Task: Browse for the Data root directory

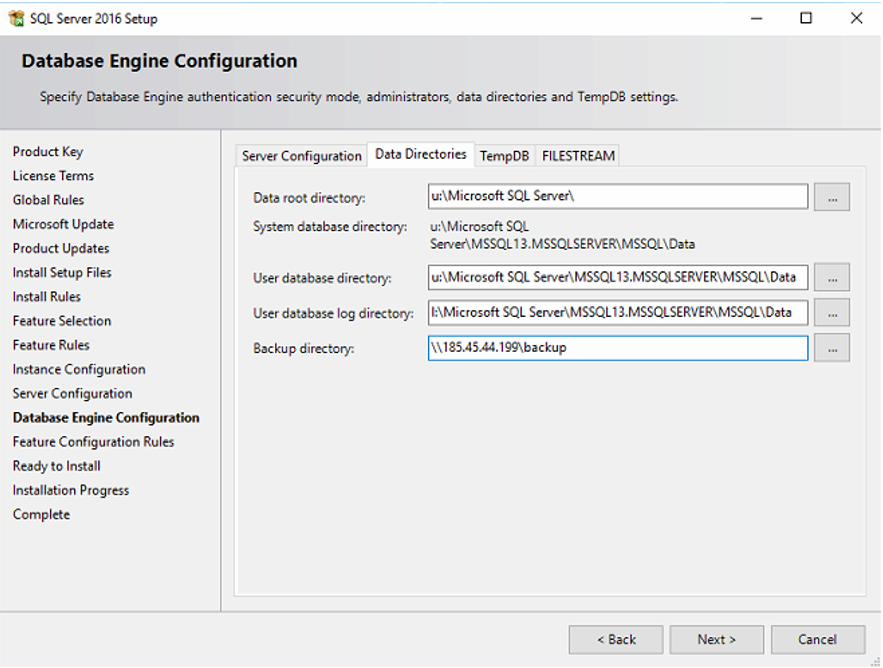Action: pyautogui.click(x=832, y=197)
